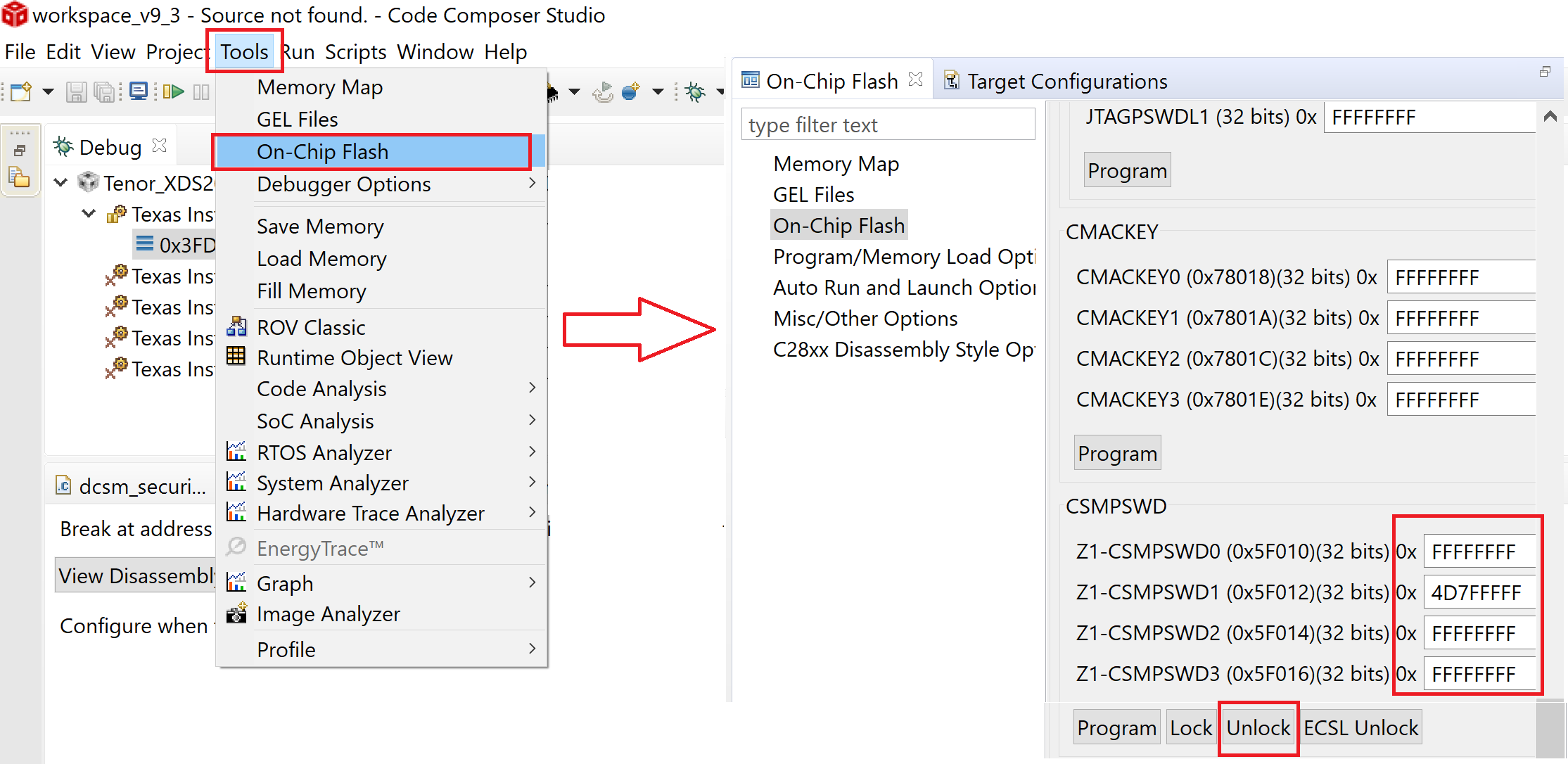The width and height of the screenshot is (1568, 764).
Task: Open the File menu
Action: (20, 52)
